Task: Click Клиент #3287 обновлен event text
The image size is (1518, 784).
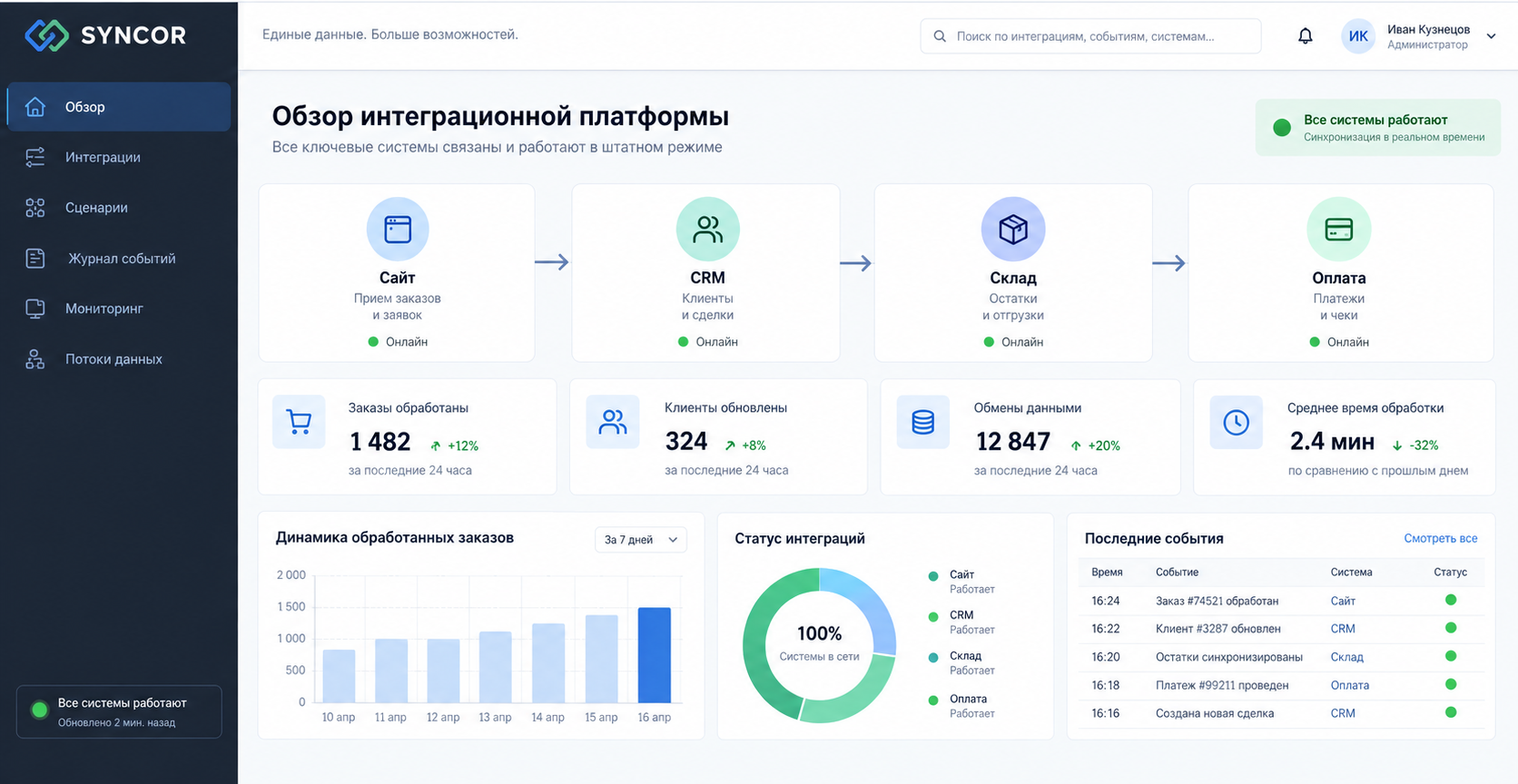Action: click(x=1218, y=629)
